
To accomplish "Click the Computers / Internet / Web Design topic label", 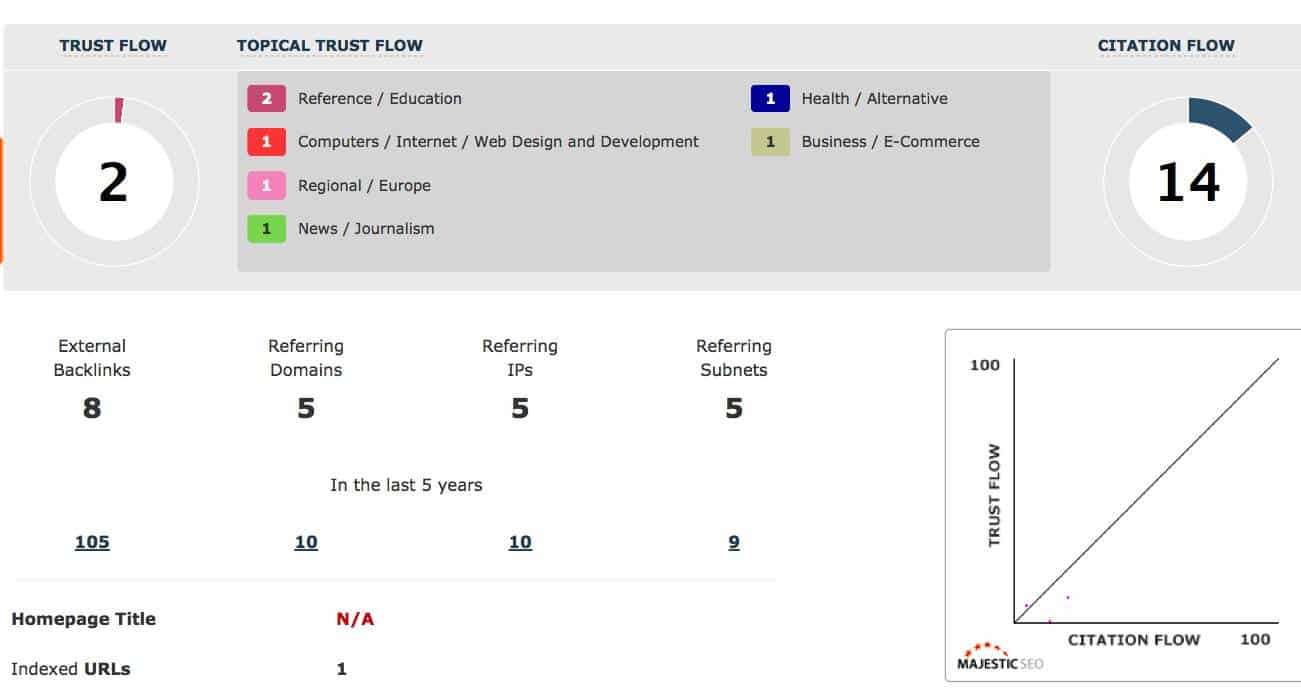I will pyautogui.click(x=498, y=142).
